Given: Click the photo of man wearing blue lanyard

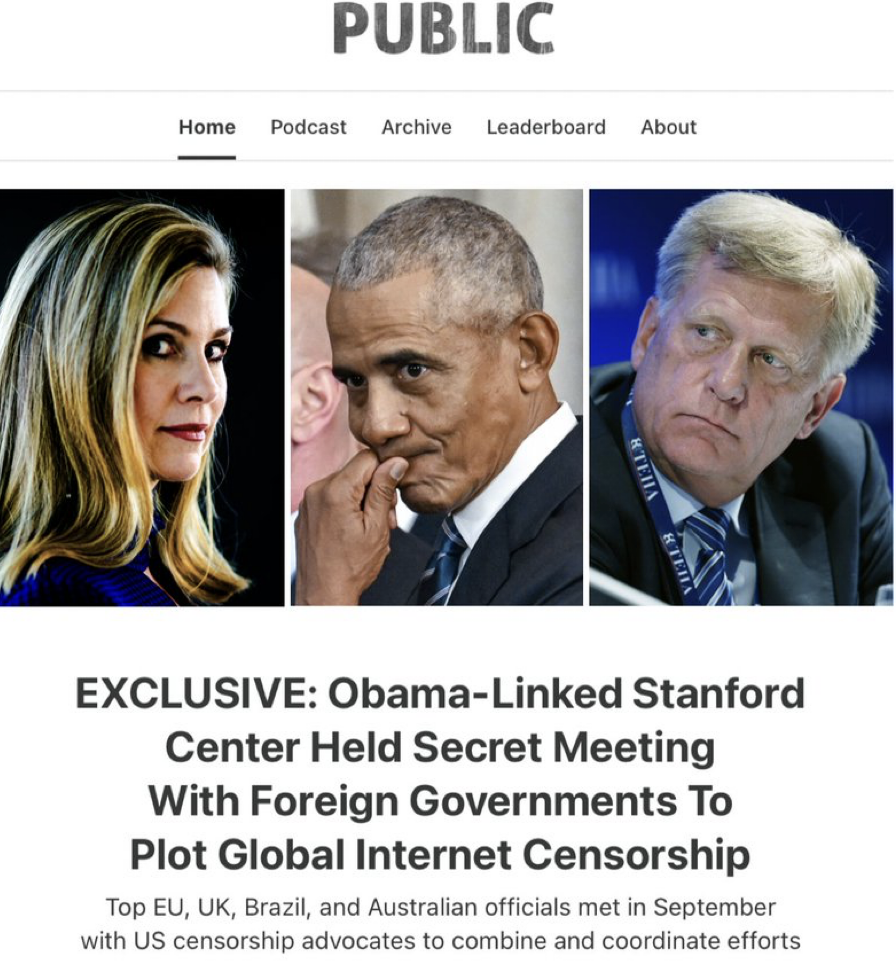Looking at the screenshot, I should [741, 397].
